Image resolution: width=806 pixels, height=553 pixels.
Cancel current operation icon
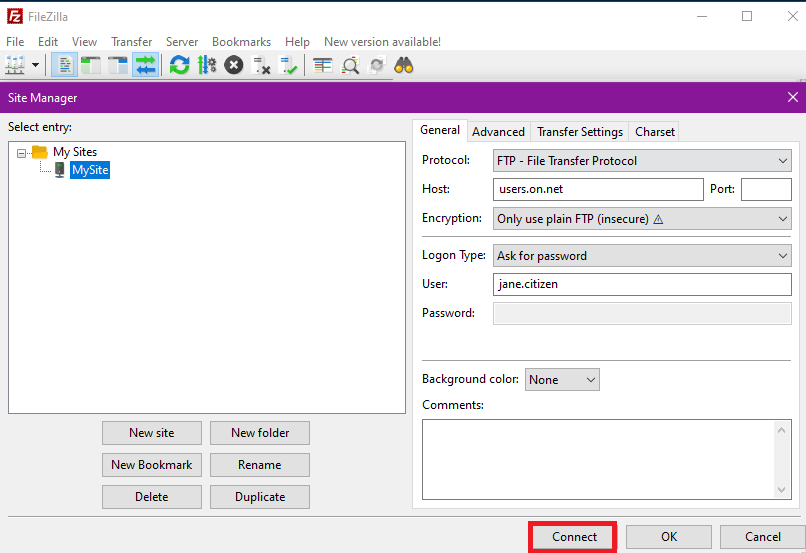point(234,65)
